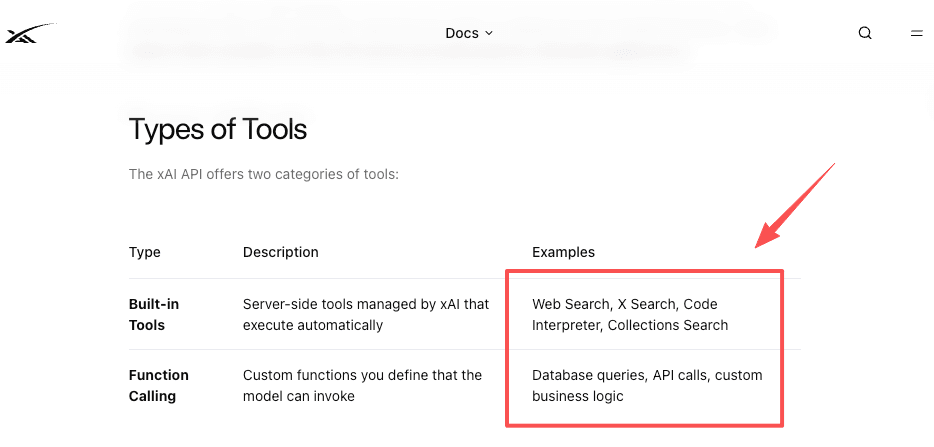Expand the Docs dropdown menu
Image resolution: width=934 pixels, height=447 pixels.
click(469, 33)
